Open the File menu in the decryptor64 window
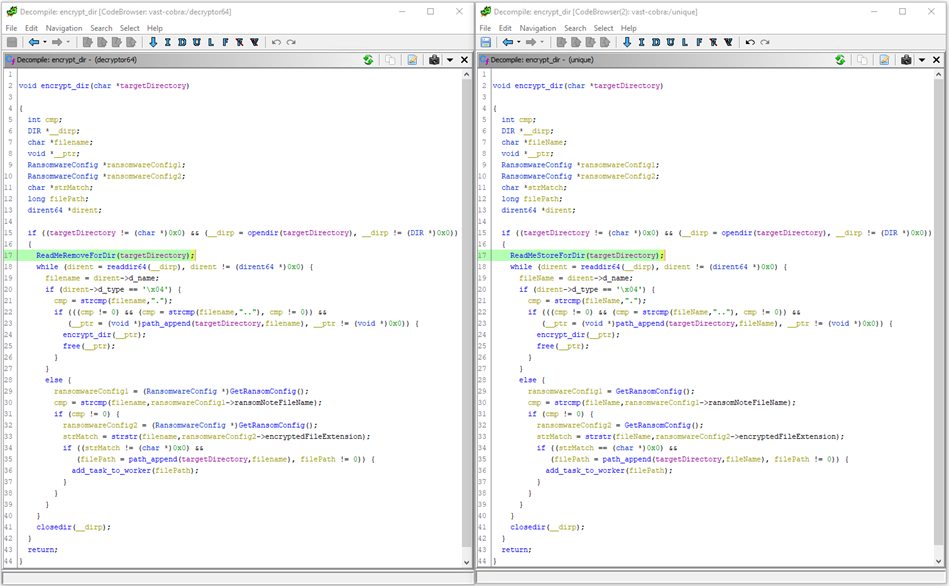The image size is (949, 586). [x=11, y=28]
